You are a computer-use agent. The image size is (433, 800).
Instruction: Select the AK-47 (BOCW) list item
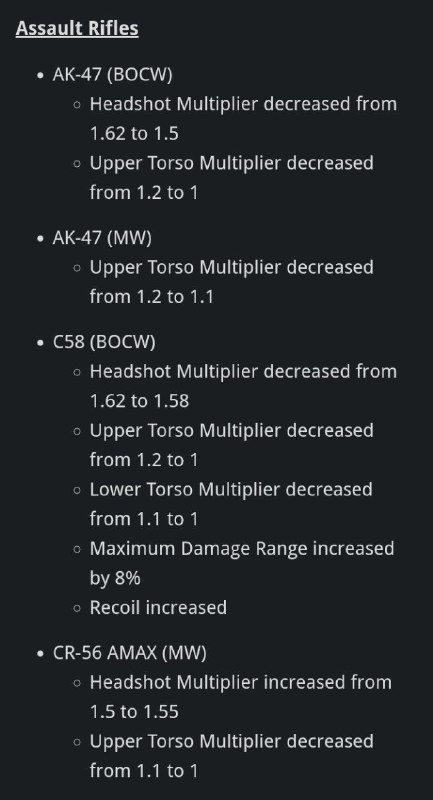tap(112, 74)
